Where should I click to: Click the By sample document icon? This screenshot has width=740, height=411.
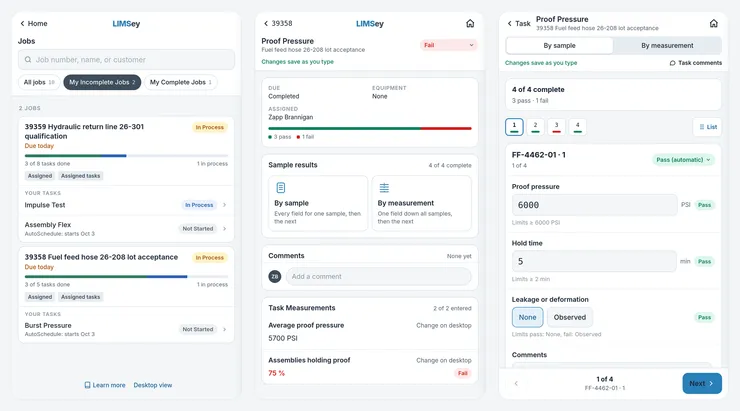click(281, 188)
